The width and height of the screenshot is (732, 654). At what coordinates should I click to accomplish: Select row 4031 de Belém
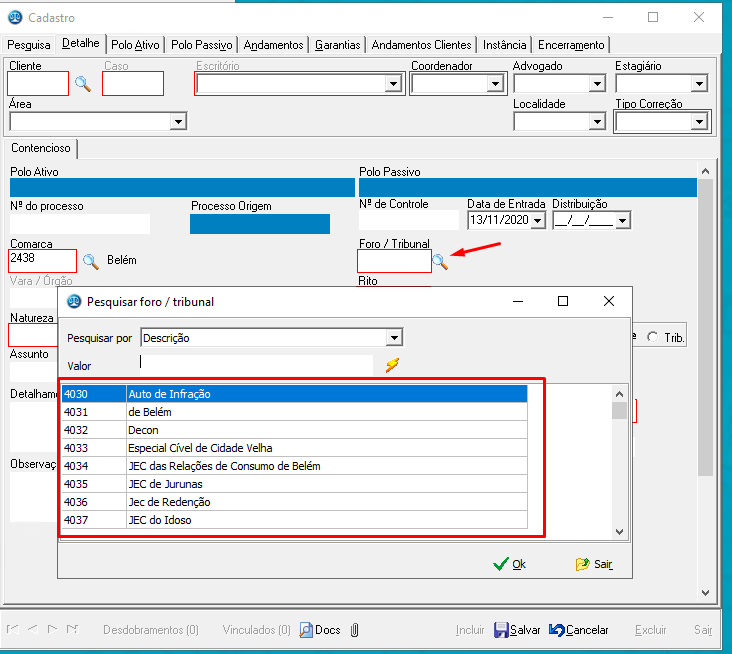295,412
